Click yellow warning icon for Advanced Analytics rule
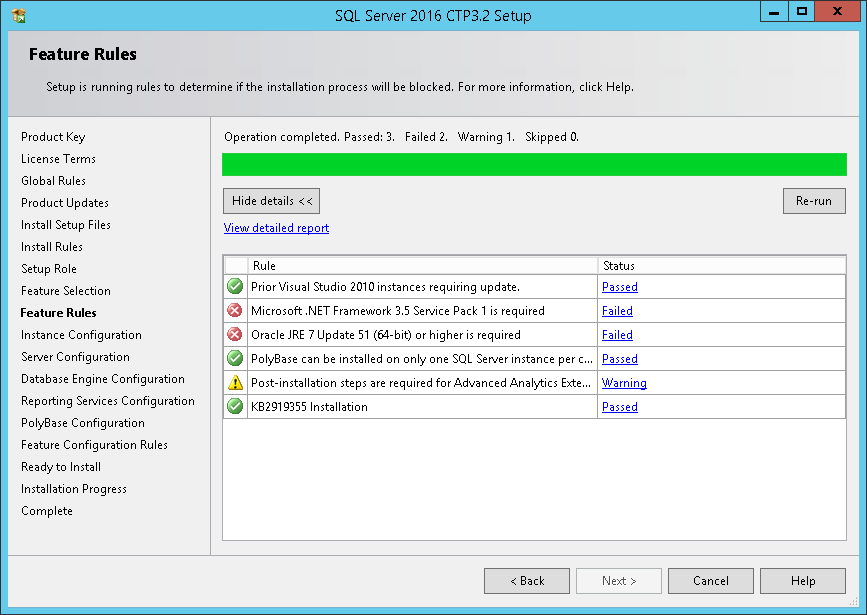The height and width of the screenshot is (615, 867). [235, 382]
